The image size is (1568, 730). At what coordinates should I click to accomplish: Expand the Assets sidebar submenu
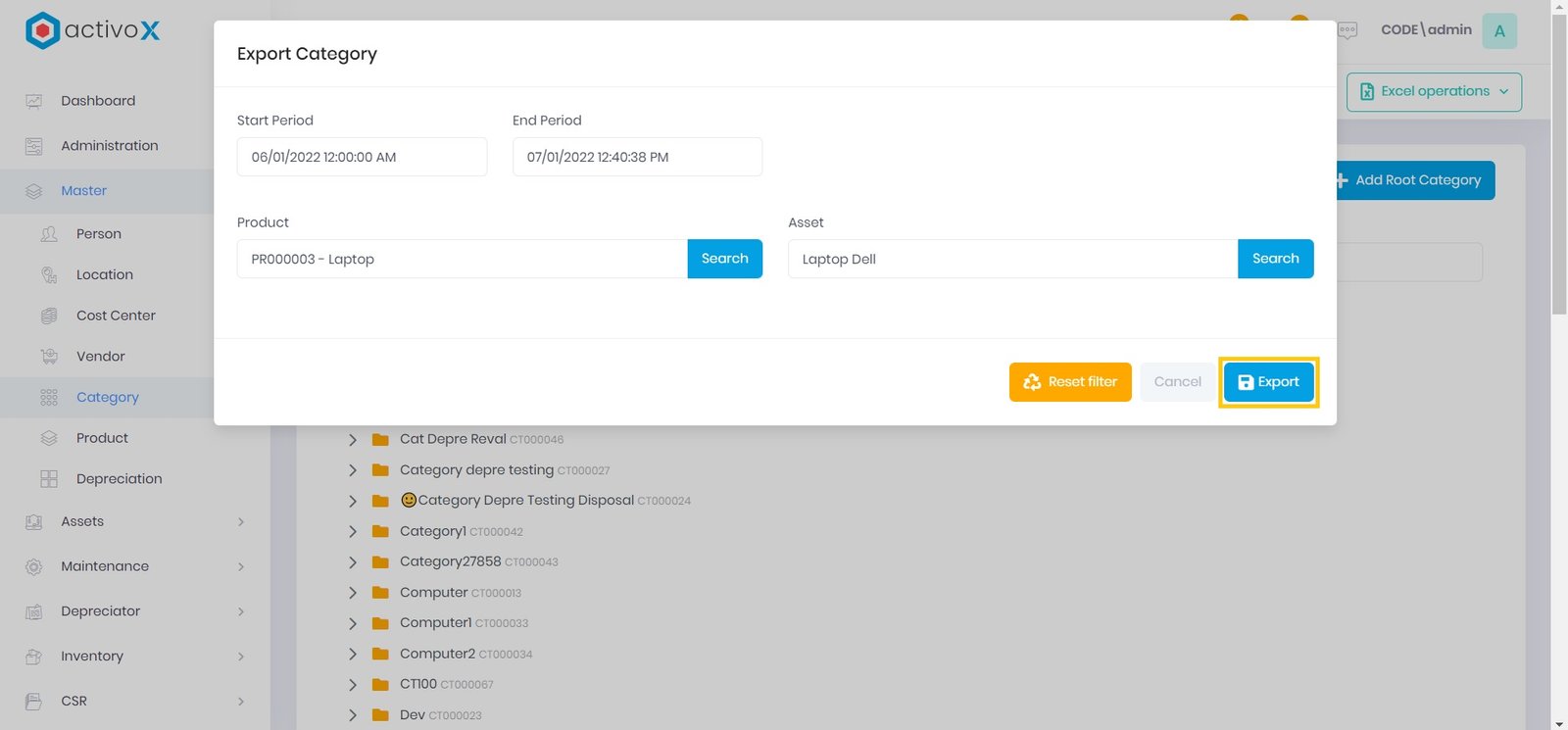pyautogui.click(x=240, y=522)
